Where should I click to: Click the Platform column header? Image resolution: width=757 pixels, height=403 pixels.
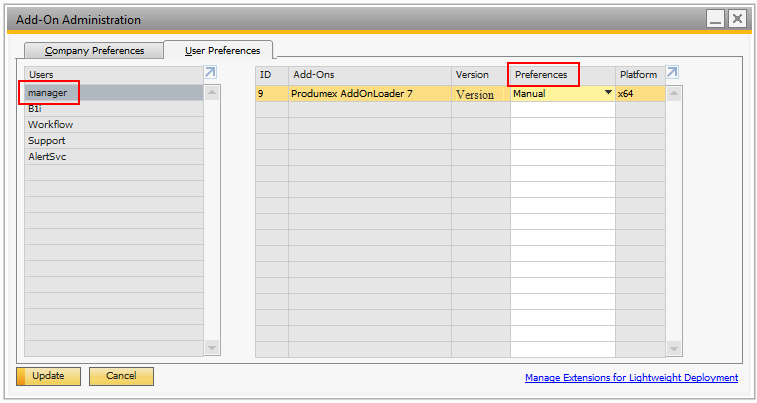click(x=638, y=75)
